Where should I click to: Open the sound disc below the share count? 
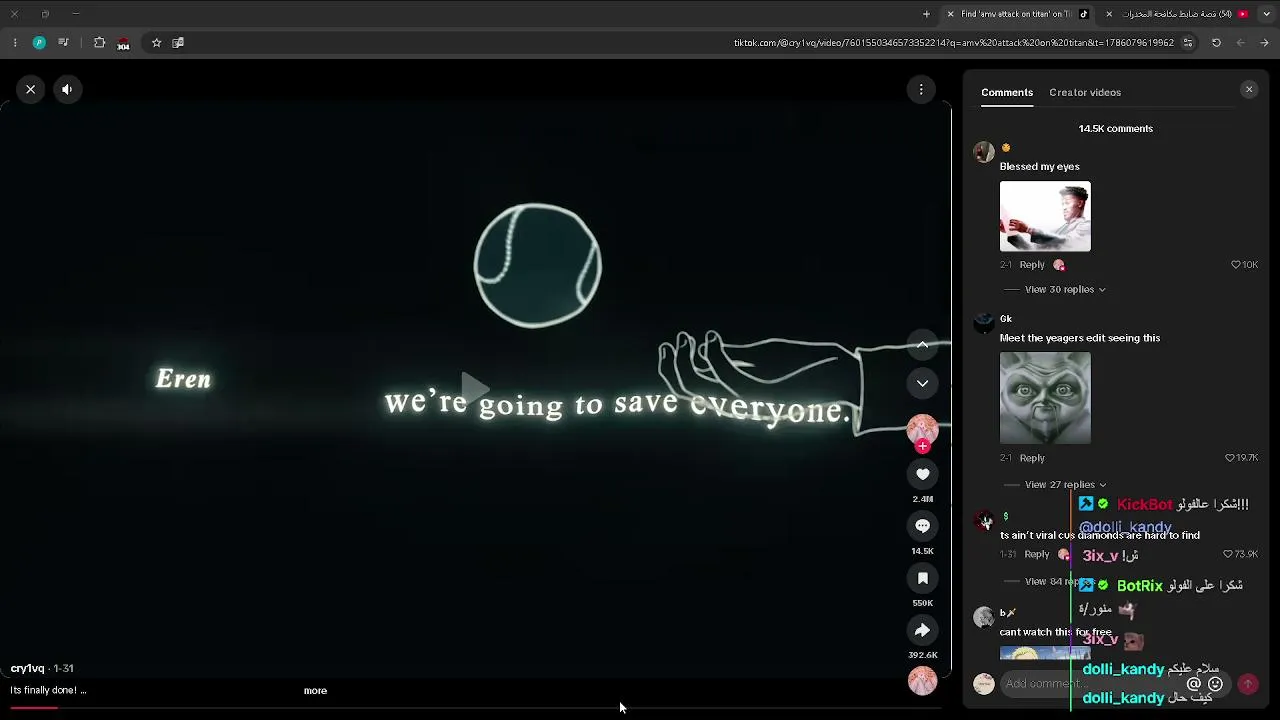pos(923,681)
